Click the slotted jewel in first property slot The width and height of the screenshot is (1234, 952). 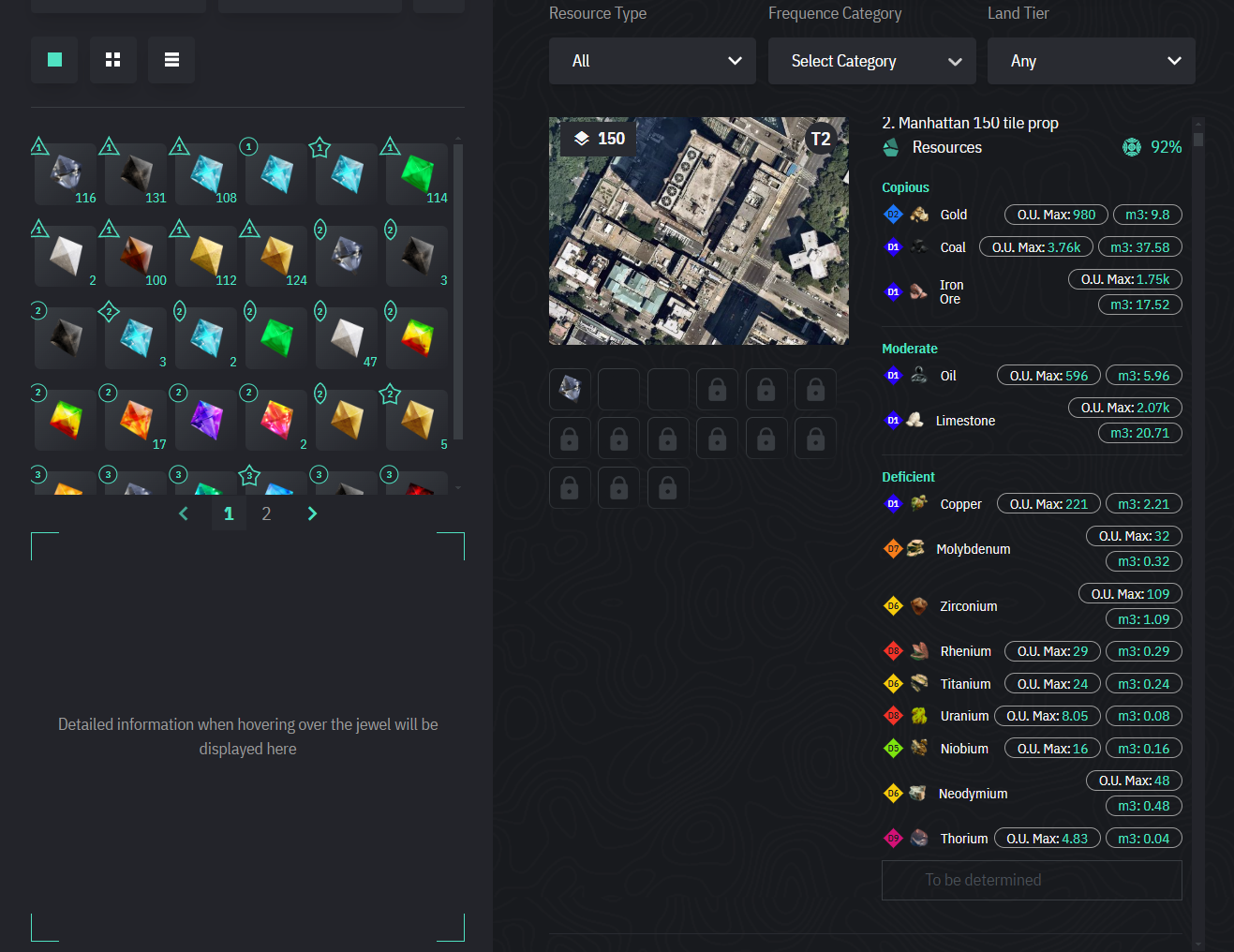point(570,388)
